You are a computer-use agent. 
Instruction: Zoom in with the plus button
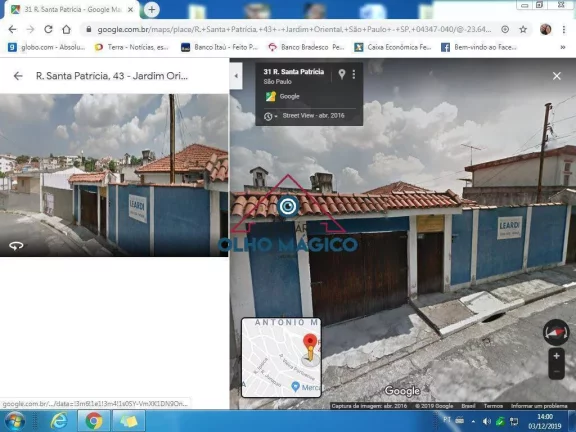tap(556, 356)
